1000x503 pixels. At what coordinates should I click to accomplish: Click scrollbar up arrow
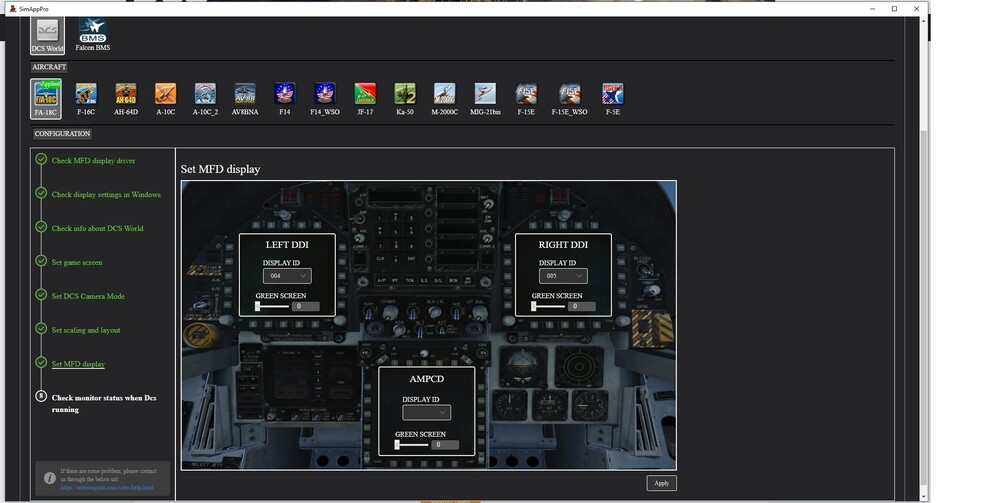coord(924,21)
